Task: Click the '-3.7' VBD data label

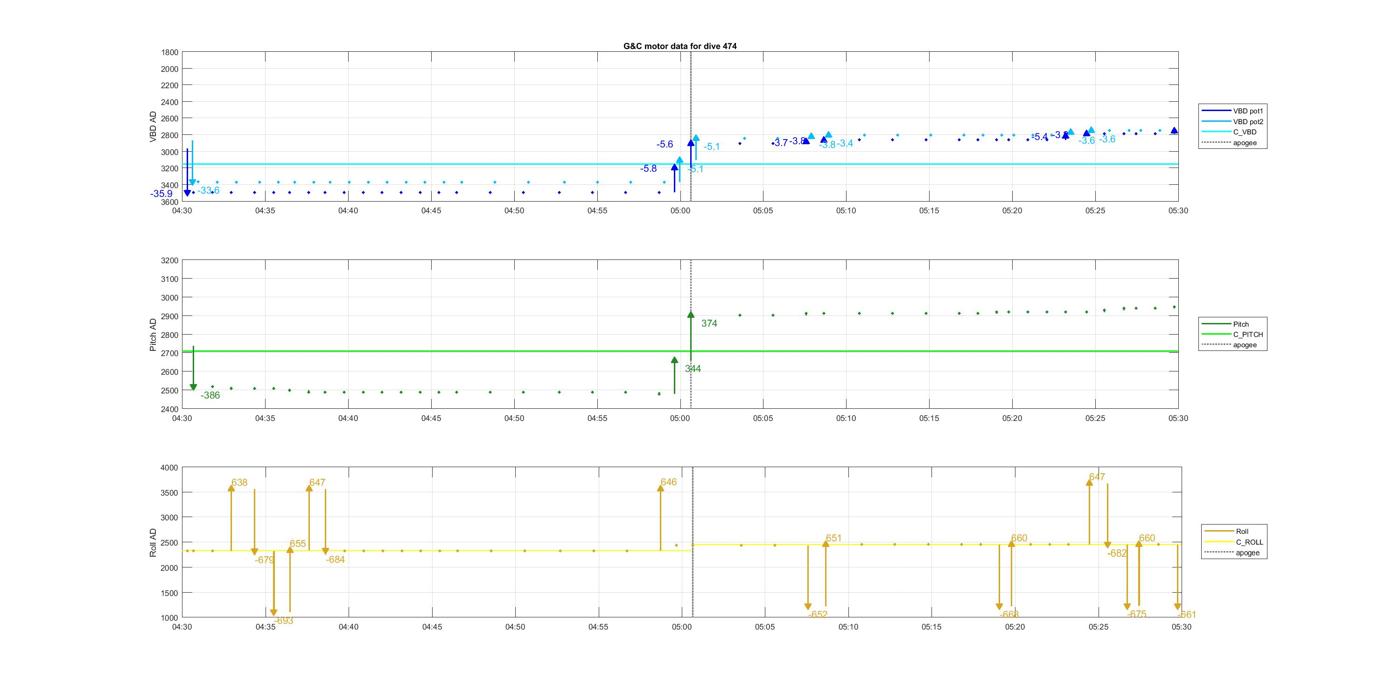Action: [x=780, y=143]
